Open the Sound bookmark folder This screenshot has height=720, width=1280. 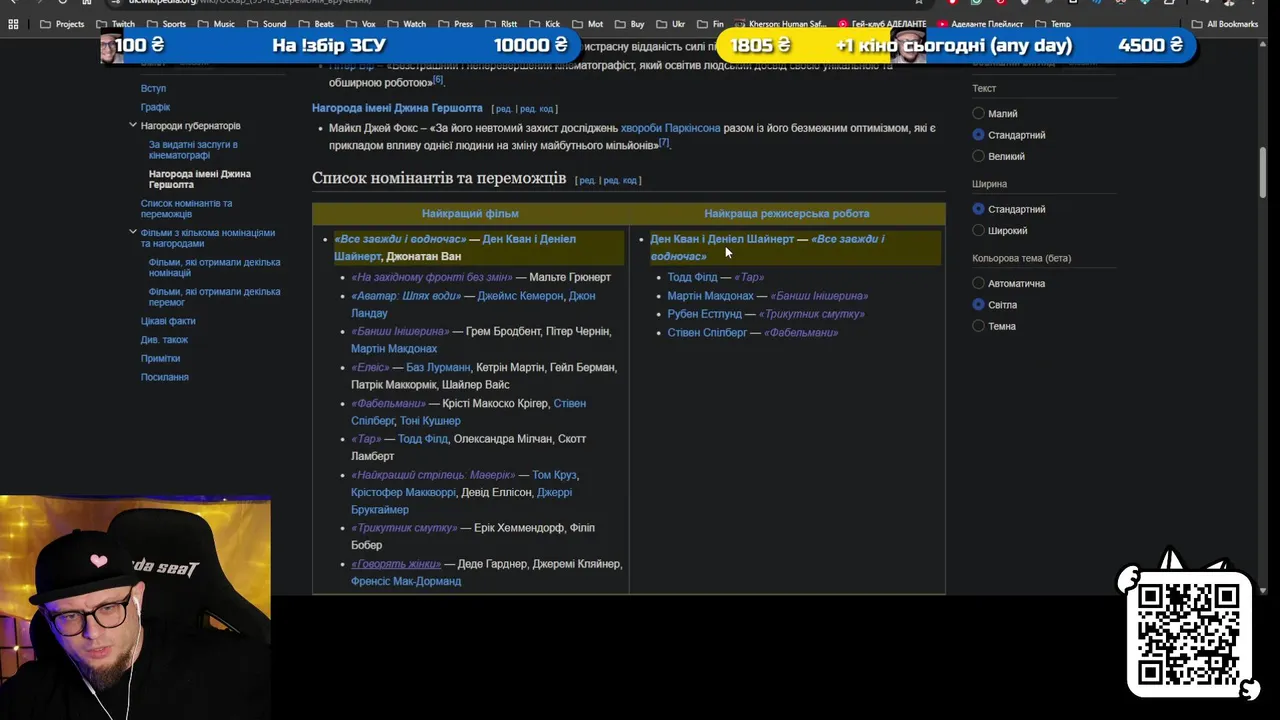[x=266, y=24]
